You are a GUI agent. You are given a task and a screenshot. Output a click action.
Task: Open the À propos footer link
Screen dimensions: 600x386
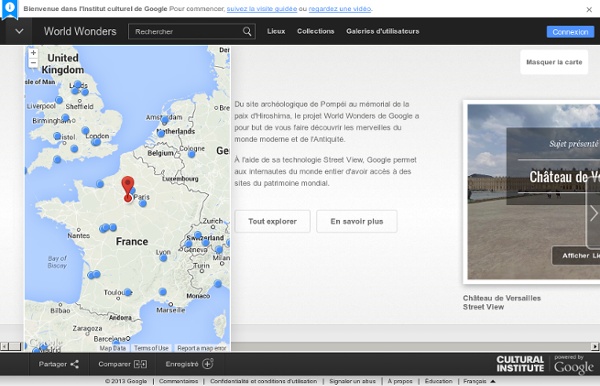click(x=400, y=381)
